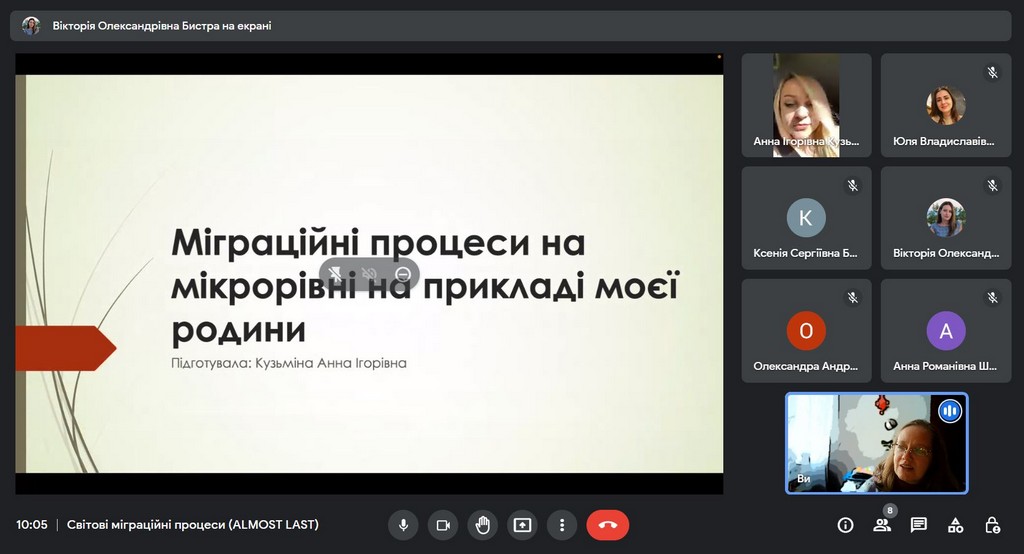Image resolution: width=1024 pixels, height=554 pixels.
Task: Click Ксенія Сергіївна's tile with K avatar
Action: coord(806,218)
